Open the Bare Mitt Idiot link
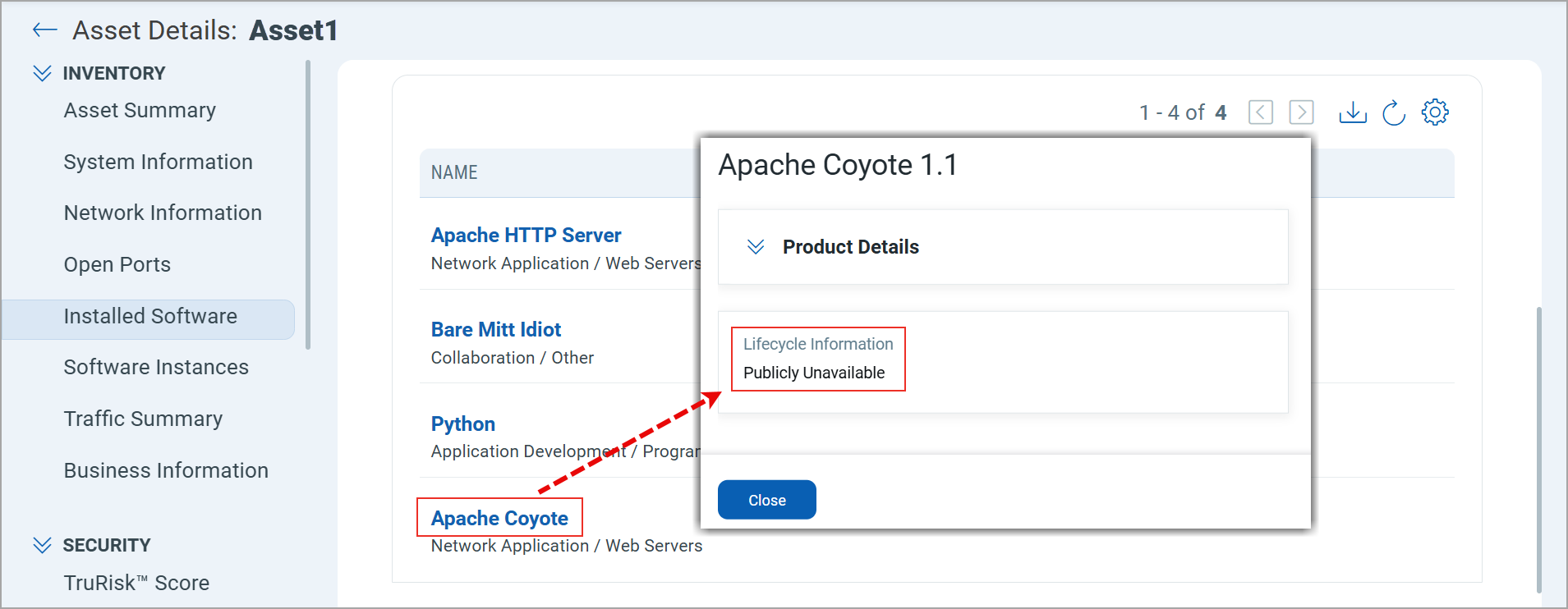 coord(496,330)
